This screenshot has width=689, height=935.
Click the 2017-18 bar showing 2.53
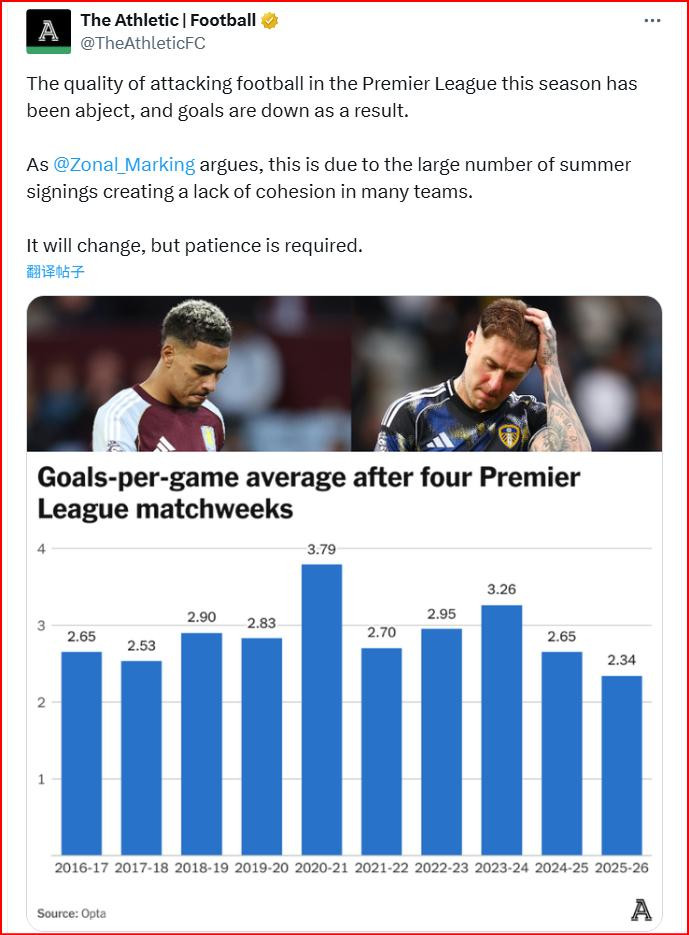(141, 758)
